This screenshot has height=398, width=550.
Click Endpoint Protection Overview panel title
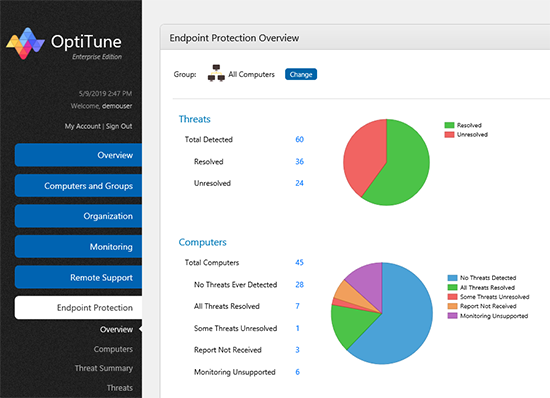(234, 38)
